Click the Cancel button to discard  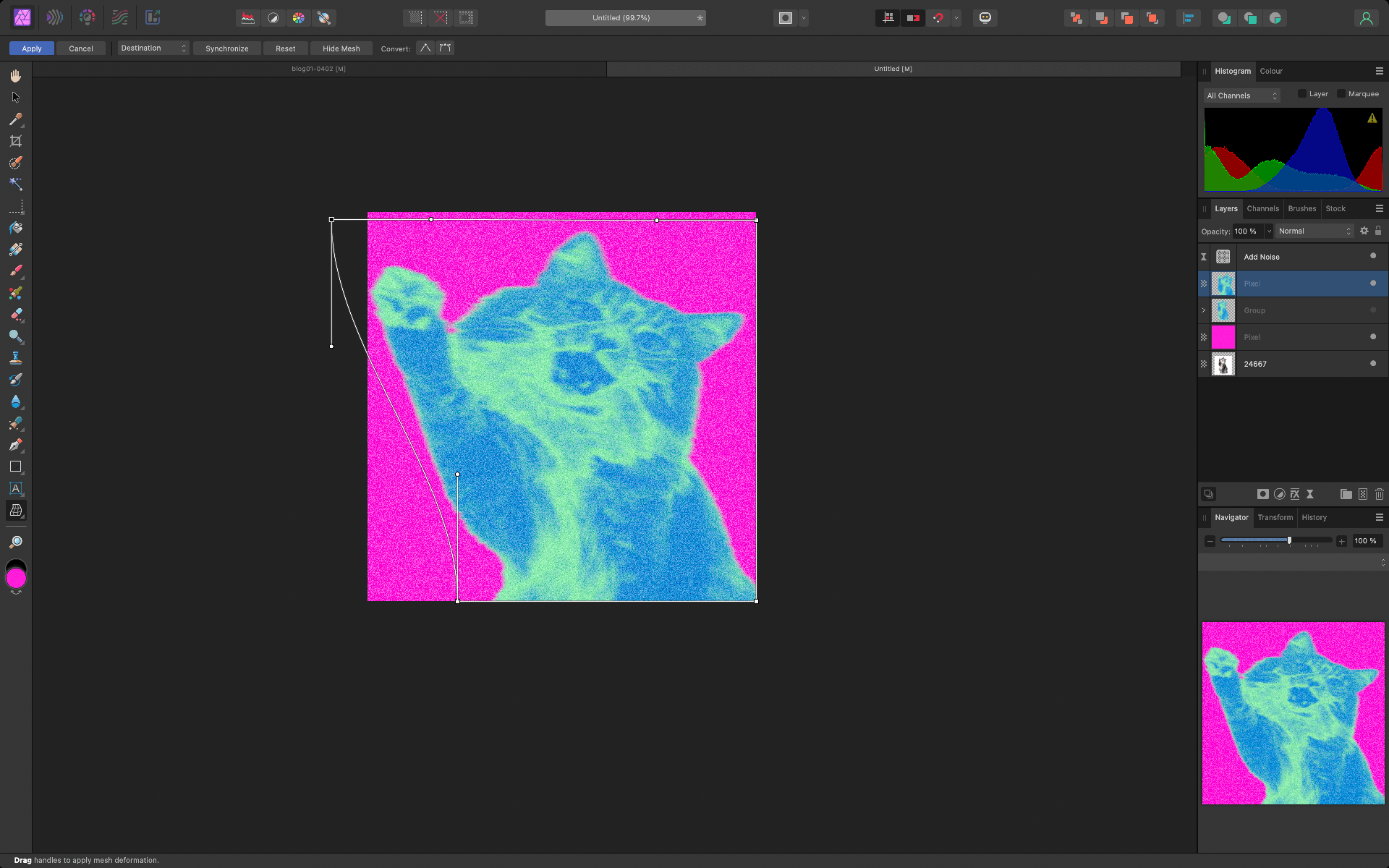[x=81, y=48]
